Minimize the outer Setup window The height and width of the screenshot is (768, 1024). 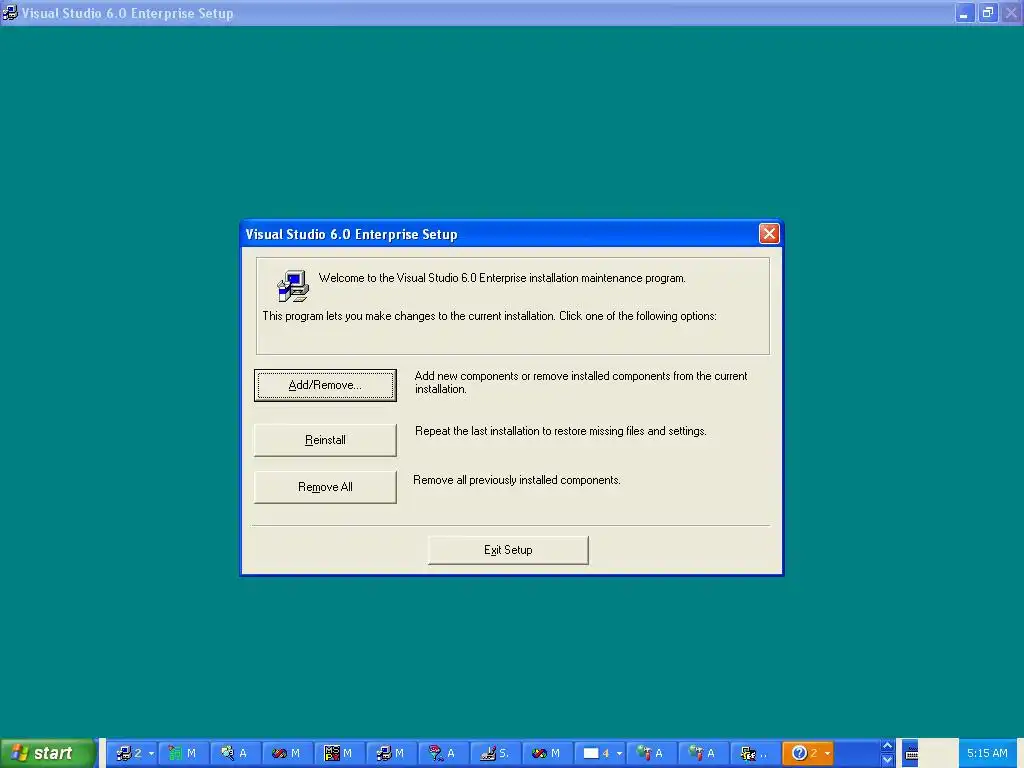(x=965, y=13)
